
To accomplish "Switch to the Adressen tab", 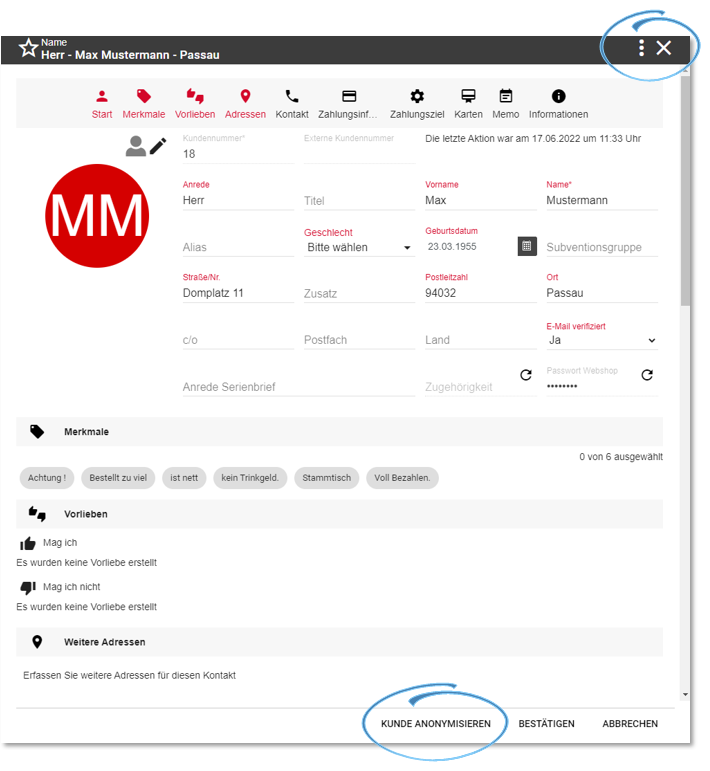I will (245, 104).
